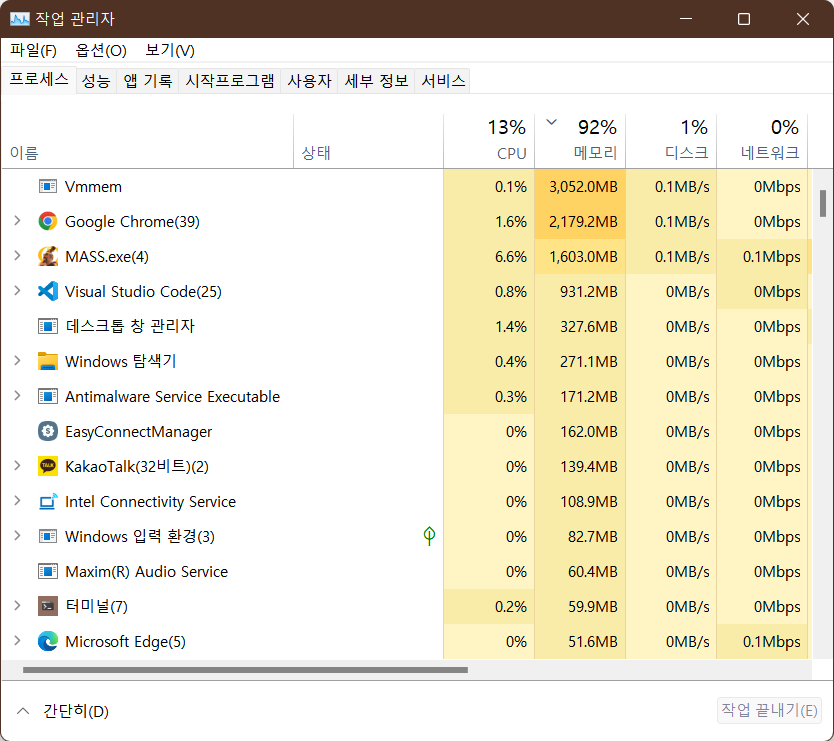Switch to the 성능 tab

click(96, 81)
